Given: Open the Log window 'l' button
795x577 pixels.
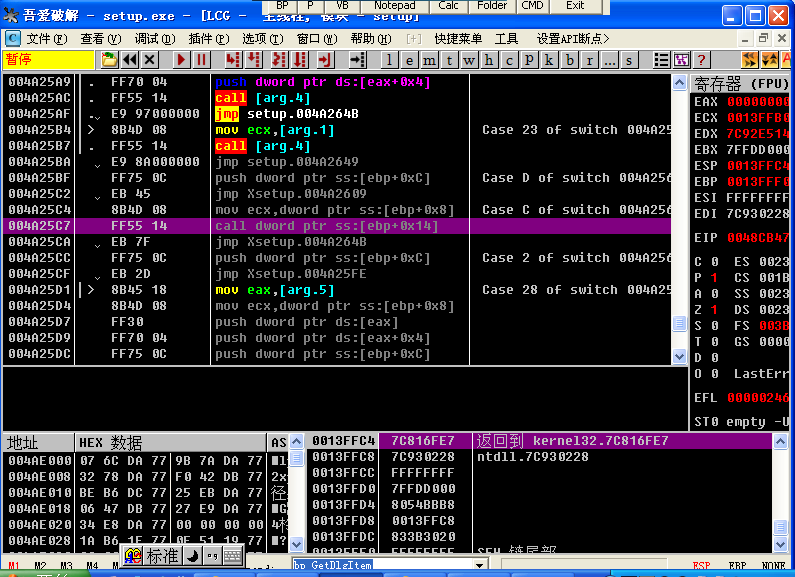Looking at the screenshot, I should pyautogui.click(x=389, y=60).
